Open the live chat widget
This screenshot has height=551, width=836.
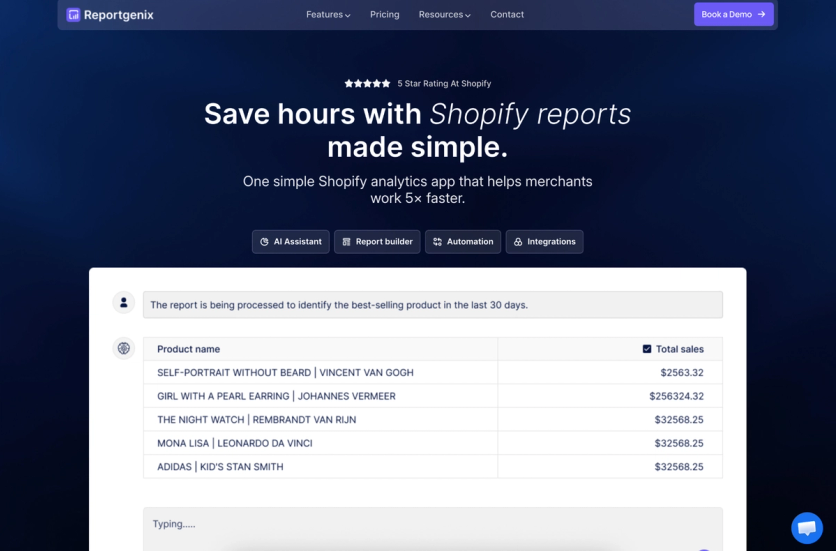[x=807, y=528]
